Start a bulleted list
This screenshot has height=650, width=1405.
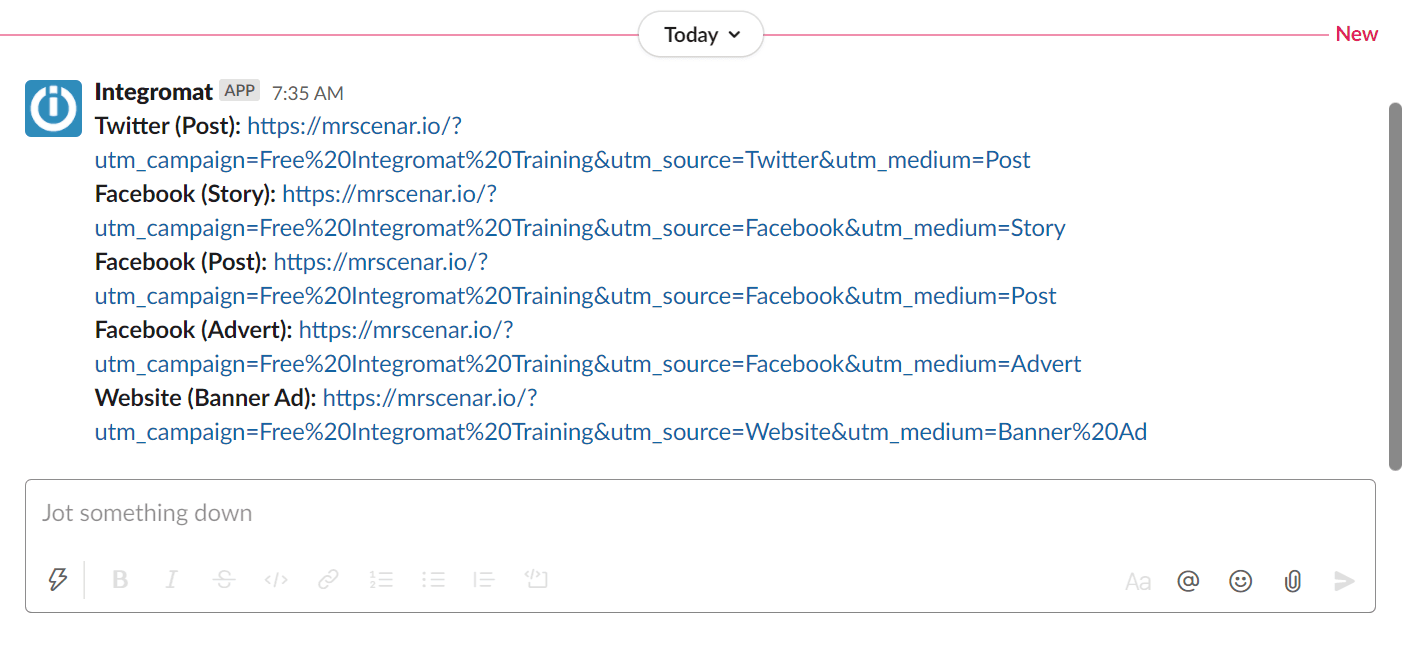coord(433,580)
